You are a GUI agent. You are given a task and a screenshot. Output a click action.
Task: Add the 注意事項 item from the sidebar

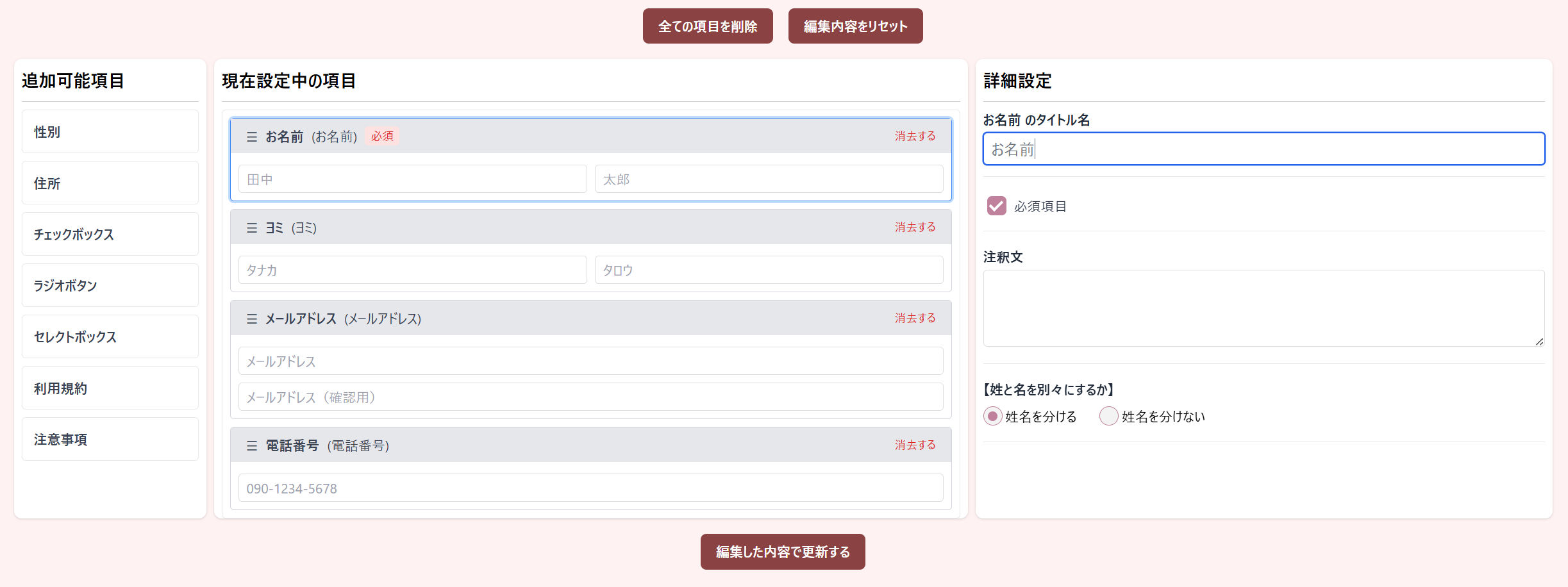(110, 439)
